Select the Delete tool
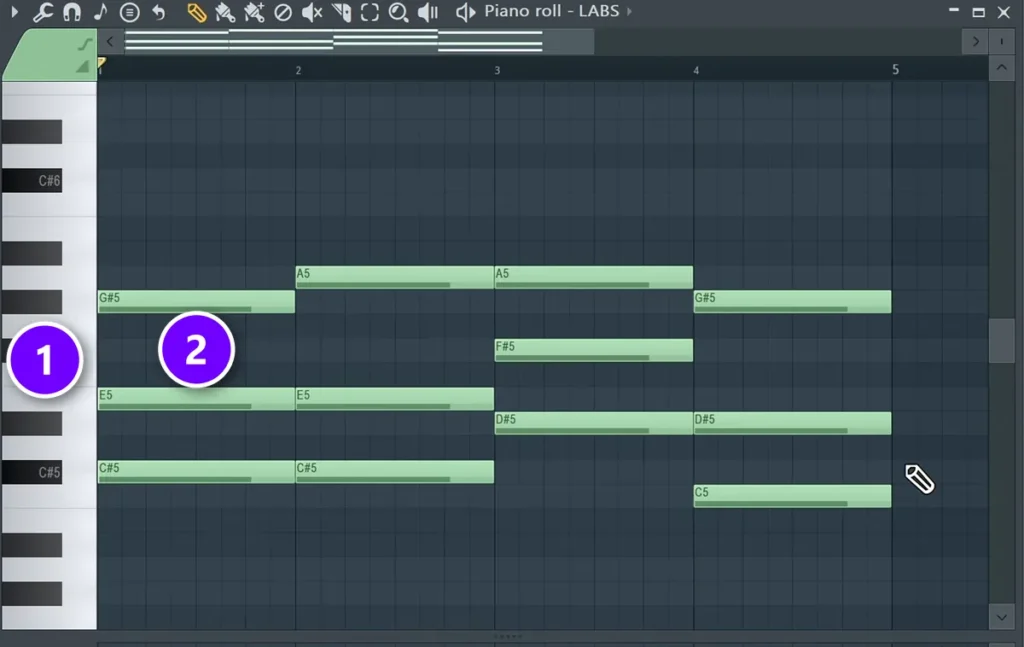Screen dimensions: 1024x647 283,12
